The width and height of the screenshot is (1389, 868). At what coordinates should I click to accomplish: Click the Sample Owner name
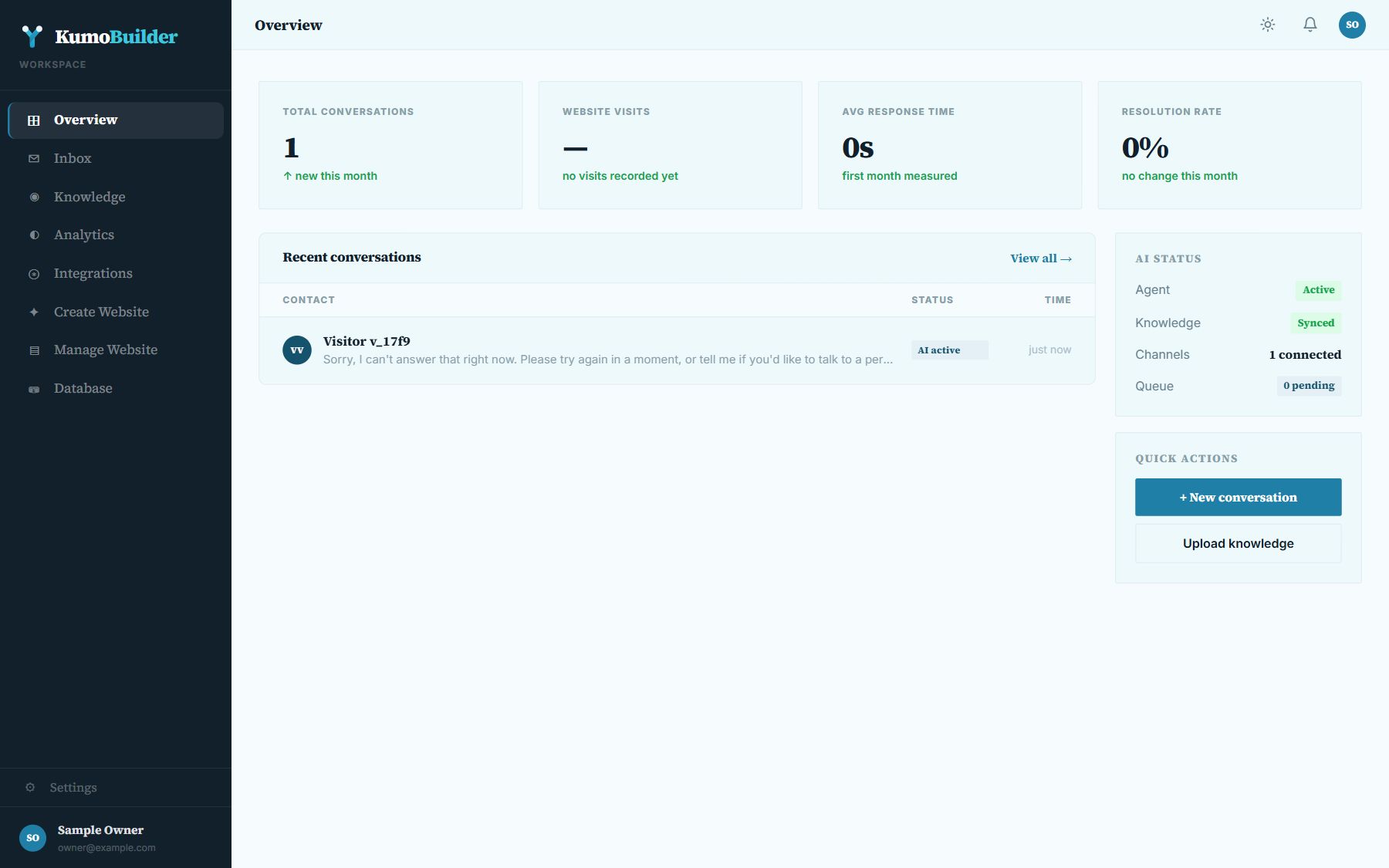tap(100, 830)
